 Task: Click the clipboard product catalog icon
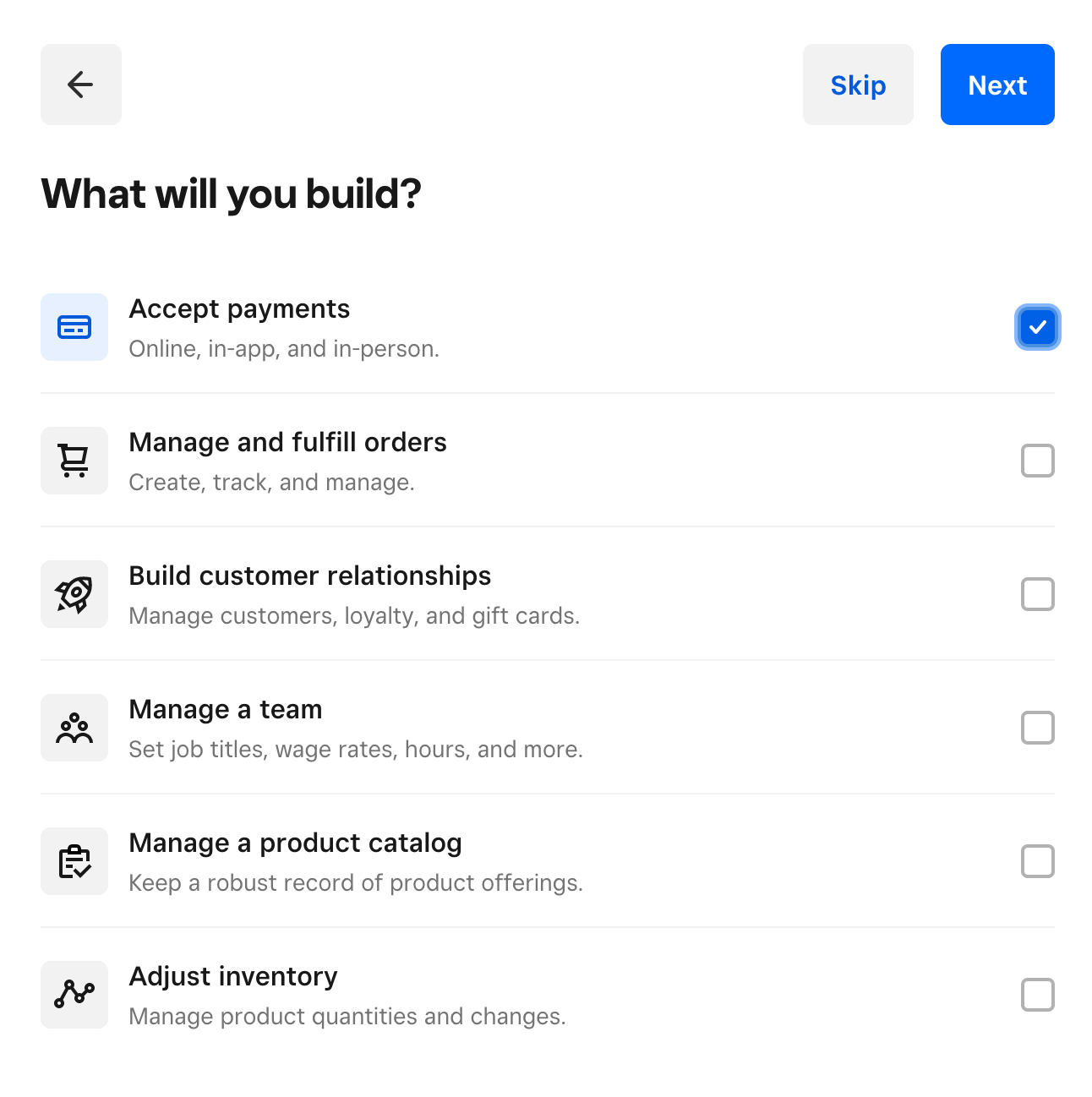click(74, 861)
